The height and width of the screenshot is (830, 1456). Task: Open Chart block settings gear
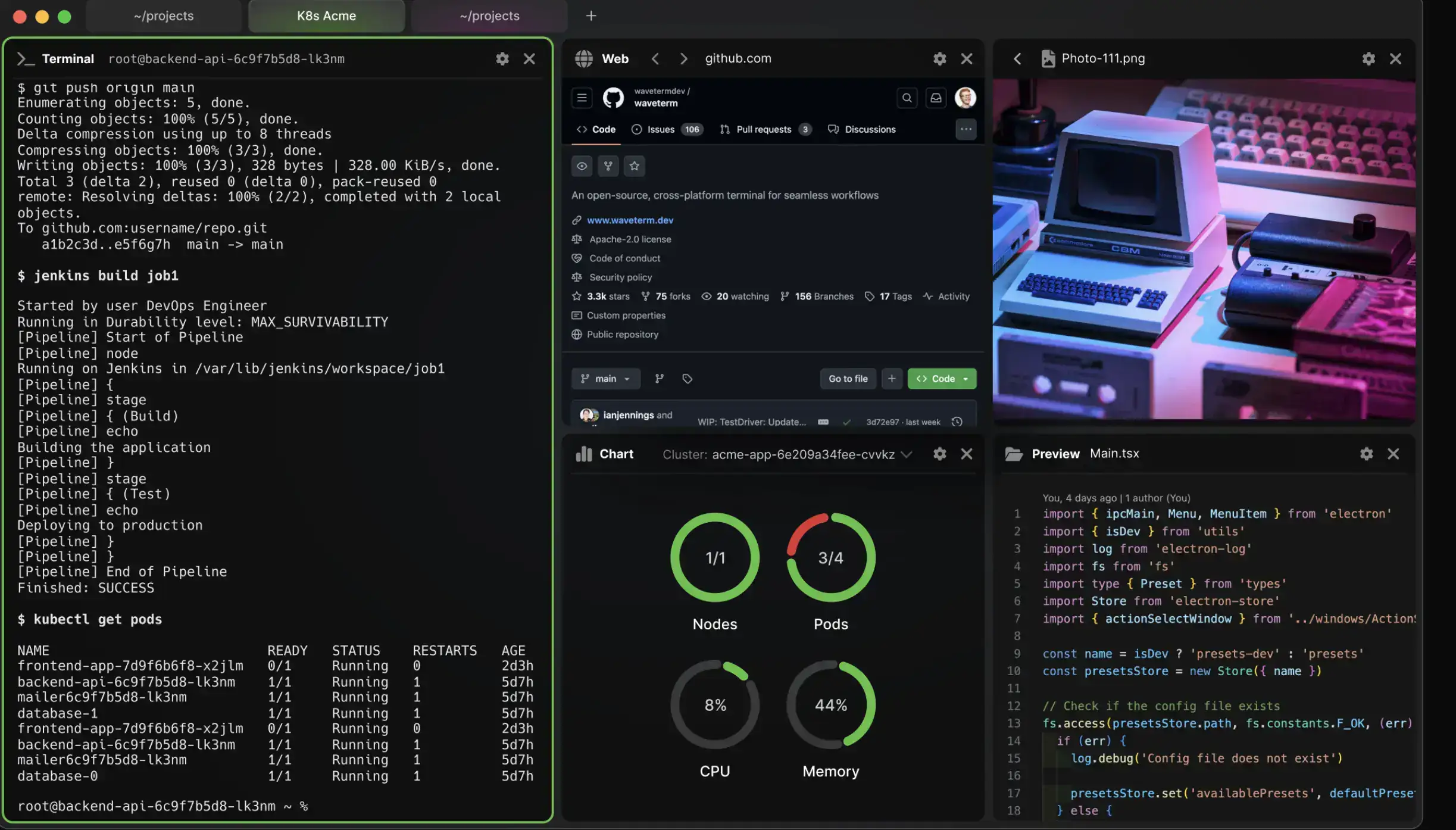click(x=939, y=454)
